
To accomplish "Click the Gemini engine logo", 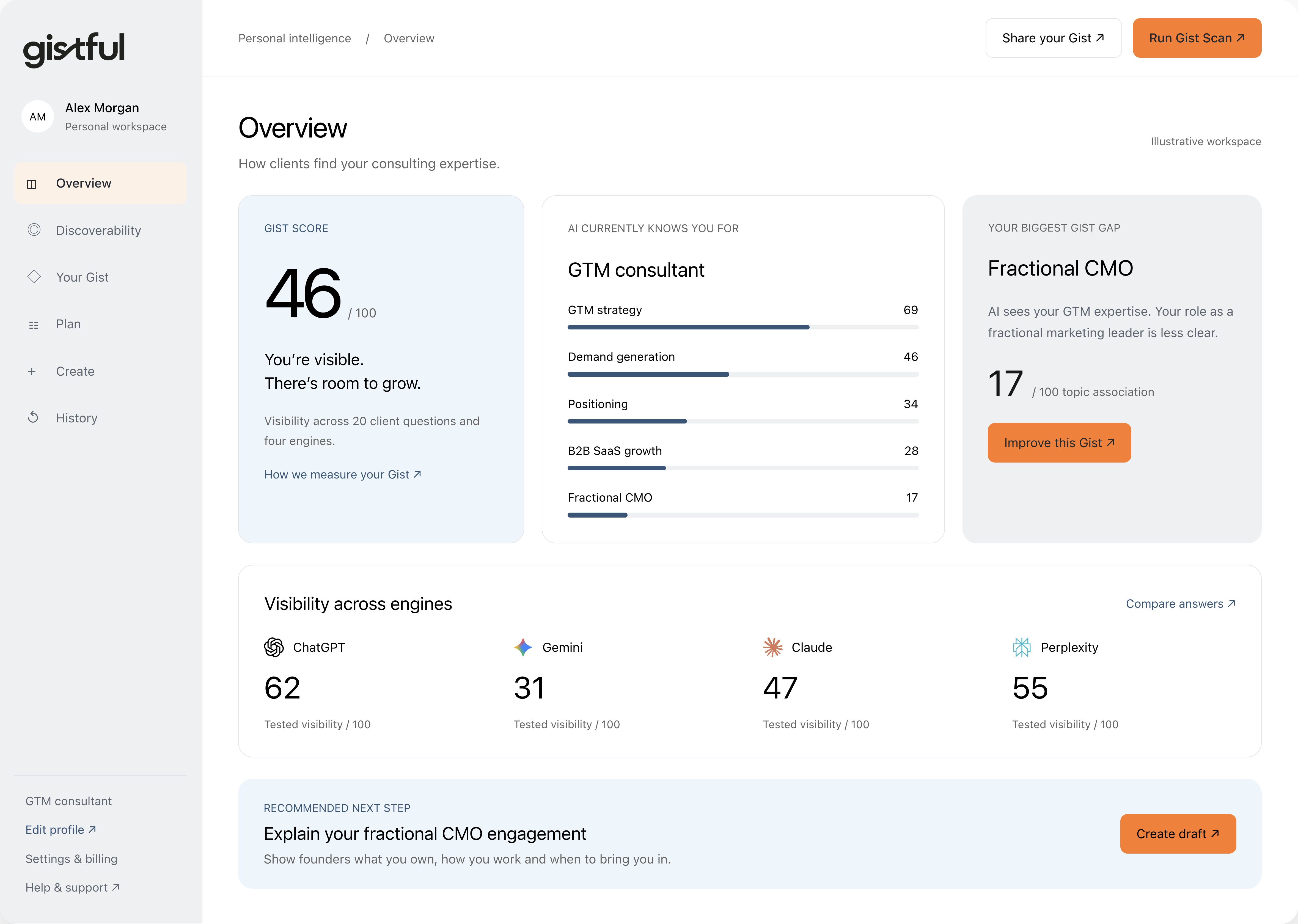I will click(x=523, y=647).
